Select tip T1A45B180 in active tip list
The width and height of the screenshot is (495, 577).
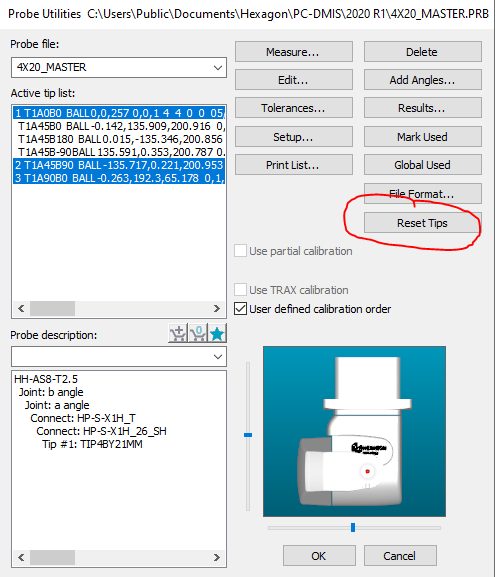pos(119,139)
